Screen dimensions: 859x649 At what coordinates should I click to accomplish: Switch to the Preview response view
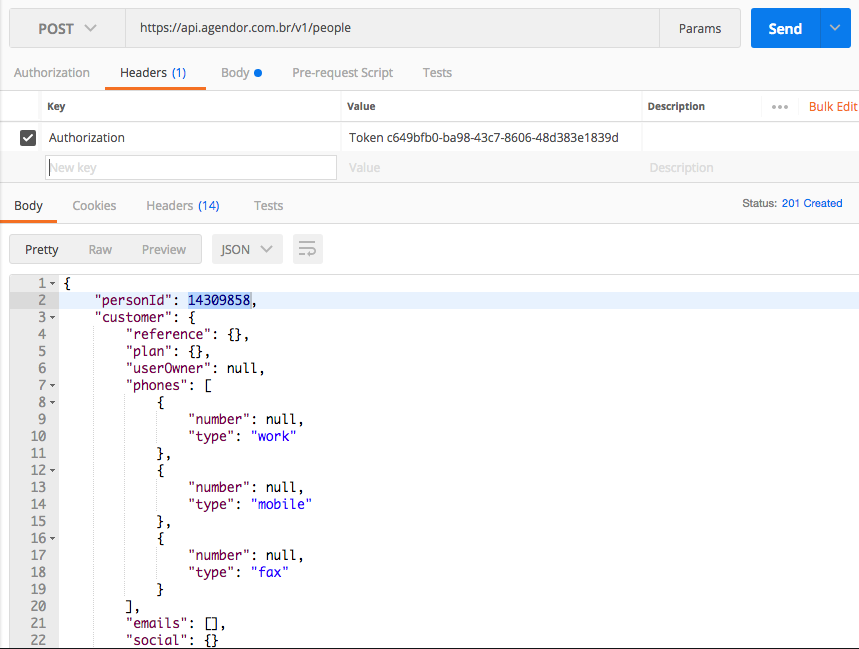[x=164, y=250]
